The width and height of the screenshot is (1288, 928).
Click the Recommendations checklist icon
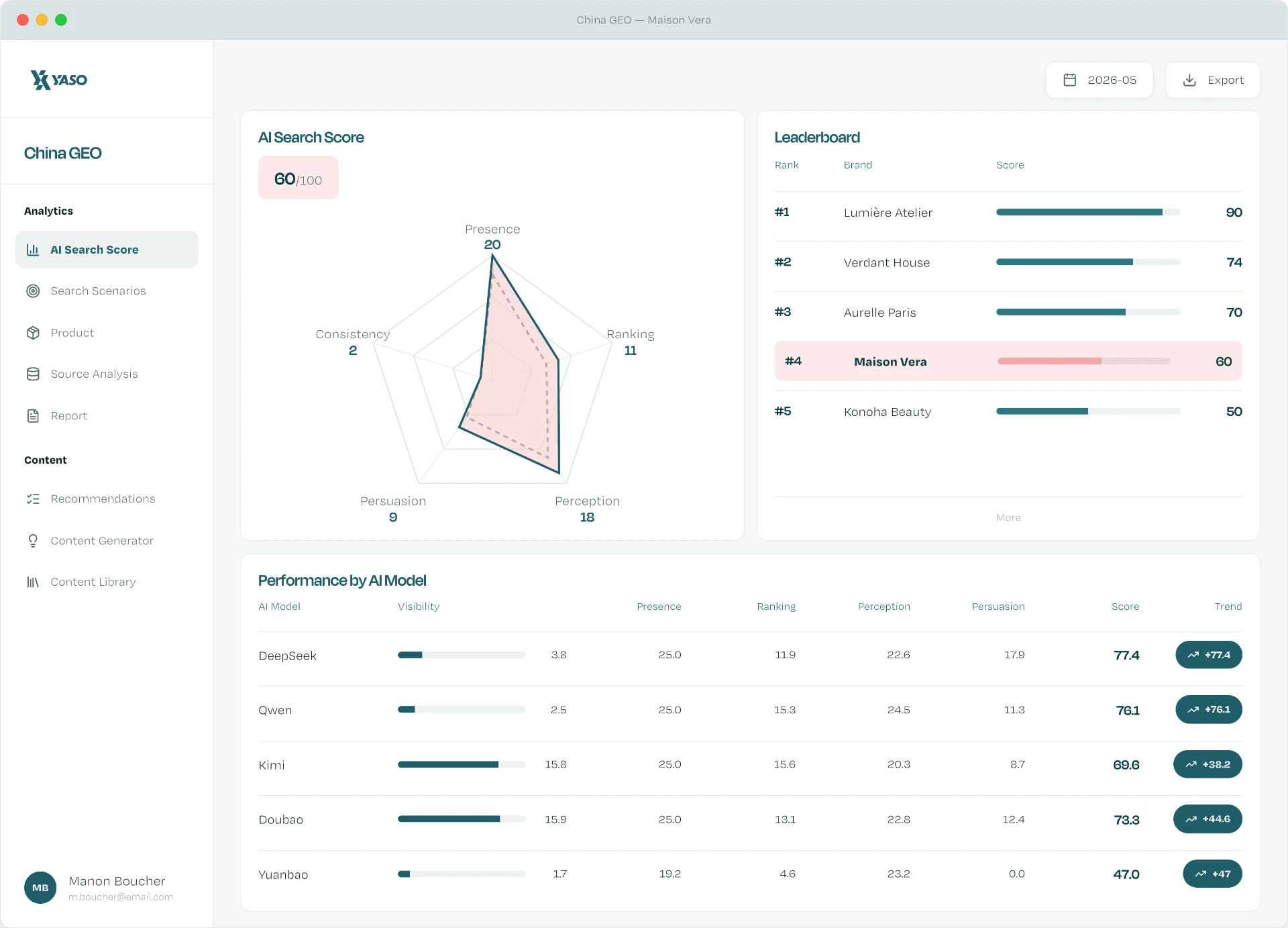tap(33, 499)
